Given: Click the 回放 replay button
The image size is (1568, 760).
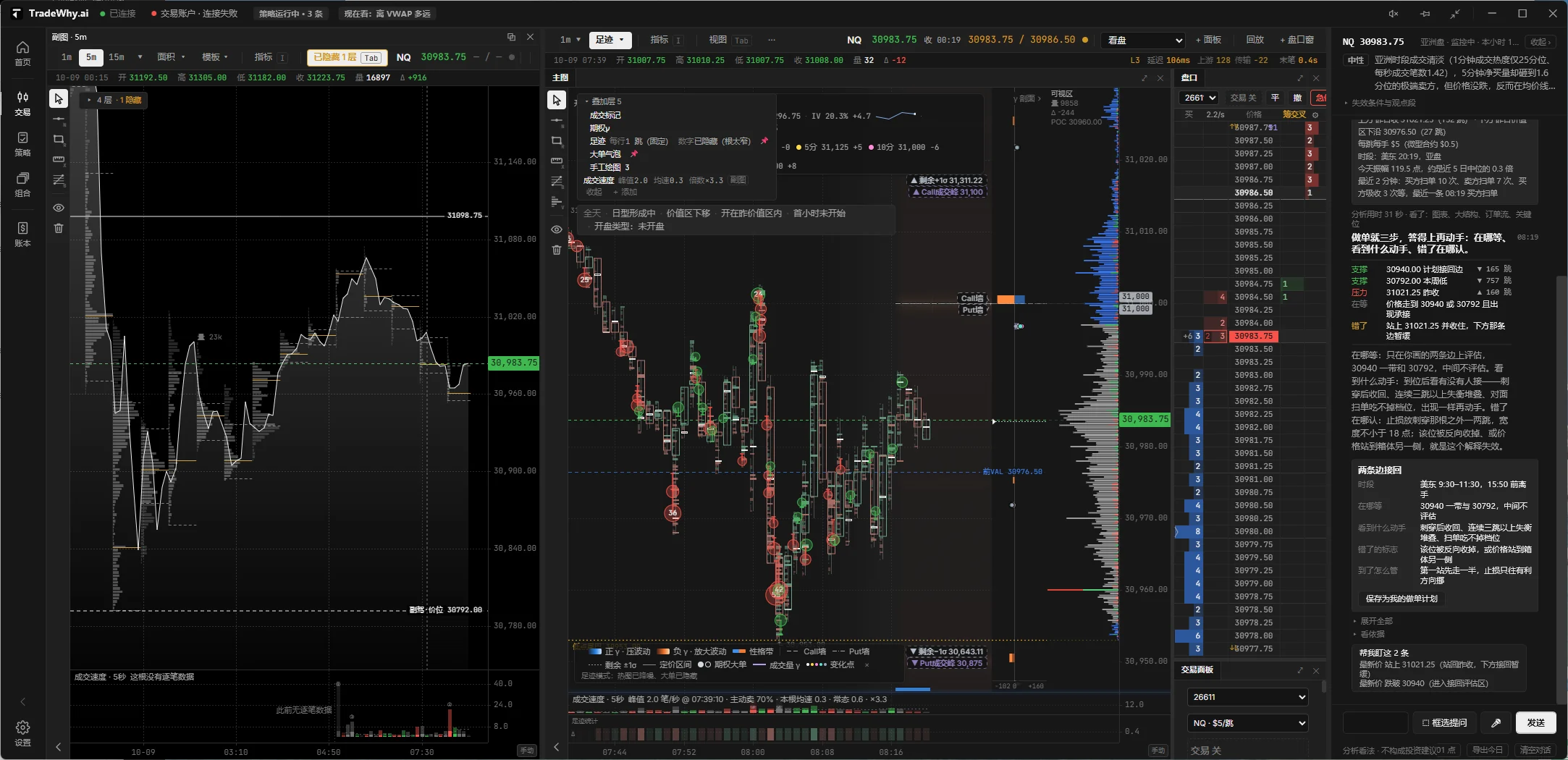Looking at the screenshot, I should click(x=1255, y=40).
